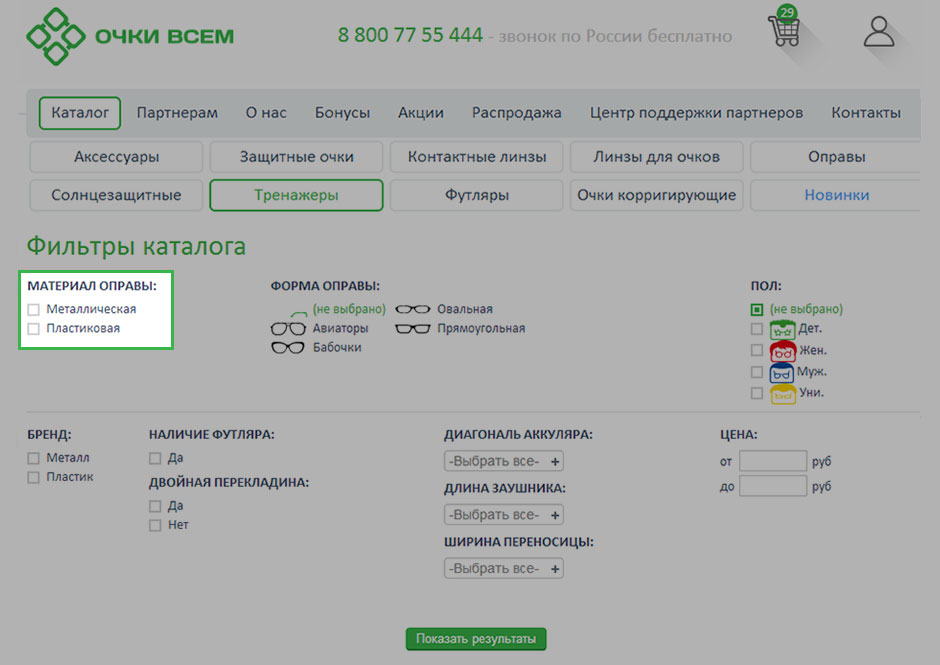Image resolution: width=940 pixels, height=665 pixels.
Task: Choose the Овальная frame shape icon
Action: tap(413, 310)
